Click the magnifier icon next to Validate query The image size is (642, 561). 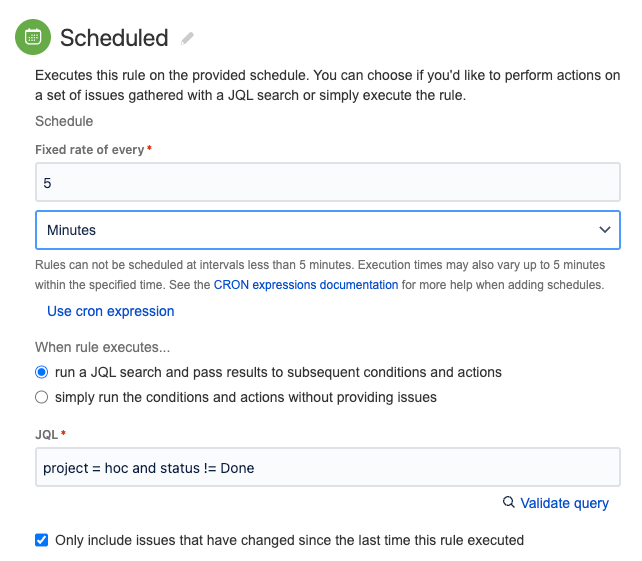click(509, 502)
